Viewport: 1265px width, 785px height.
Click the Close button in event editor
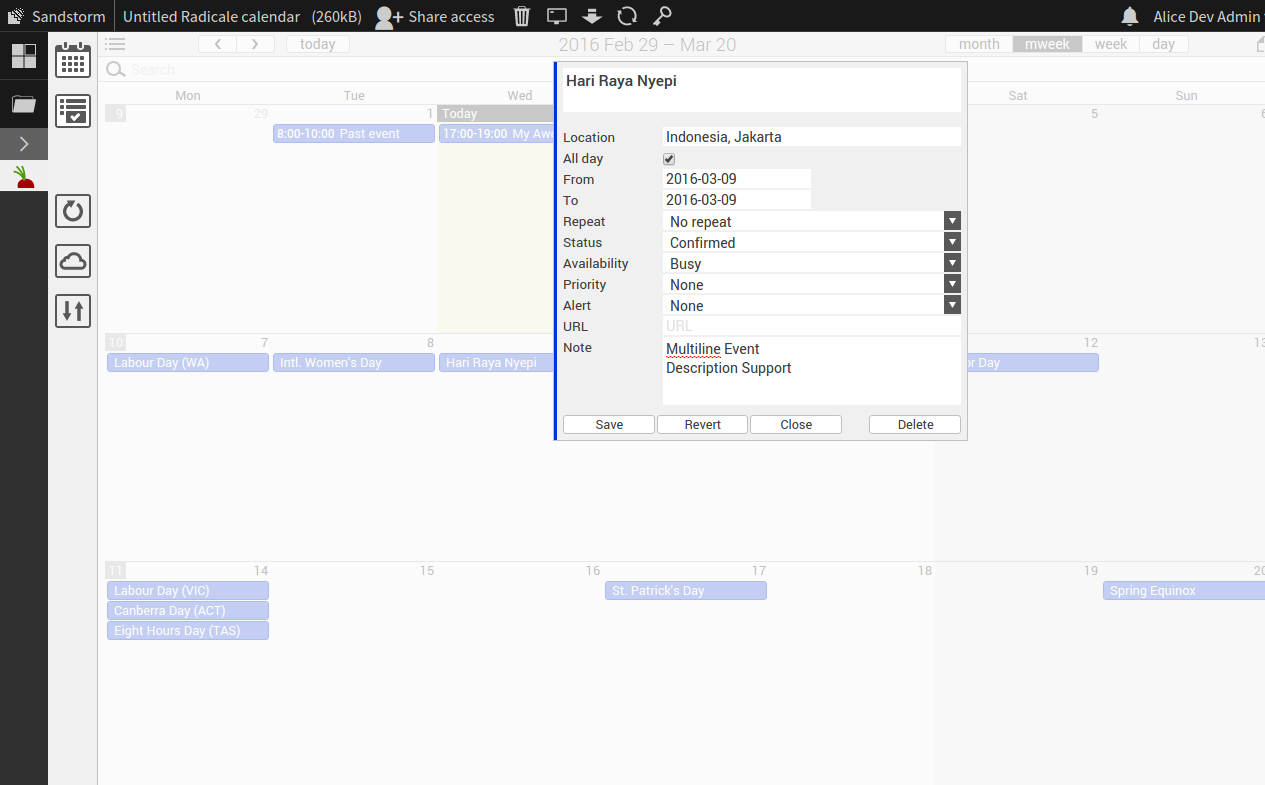coord(796,425)
